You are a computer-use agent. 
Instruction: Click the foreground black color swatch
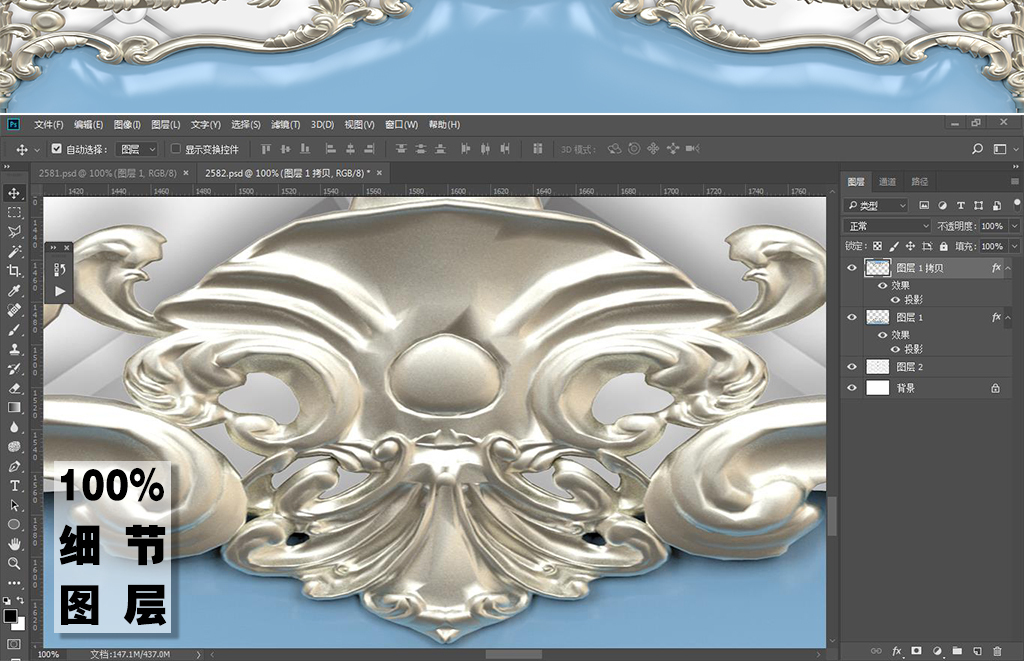click(10, 615)
